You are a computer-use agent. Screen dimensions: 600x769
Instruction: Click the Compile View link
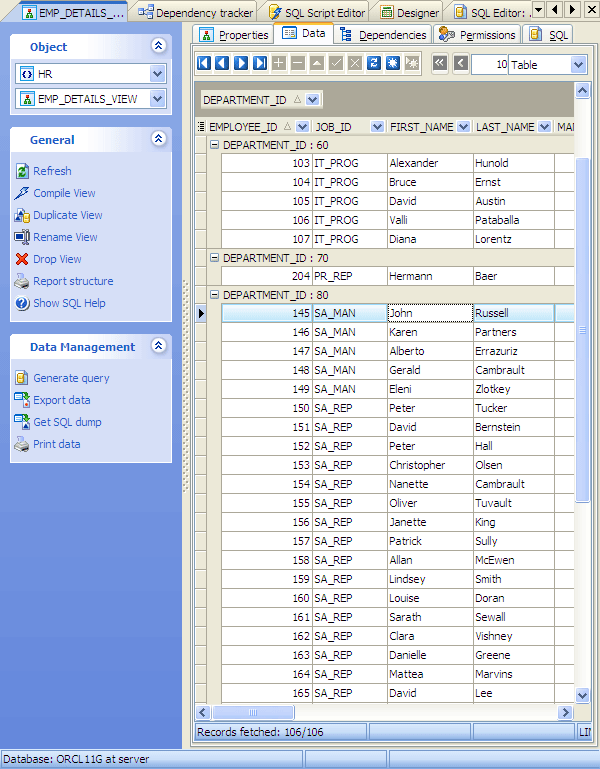click(64, 193)
